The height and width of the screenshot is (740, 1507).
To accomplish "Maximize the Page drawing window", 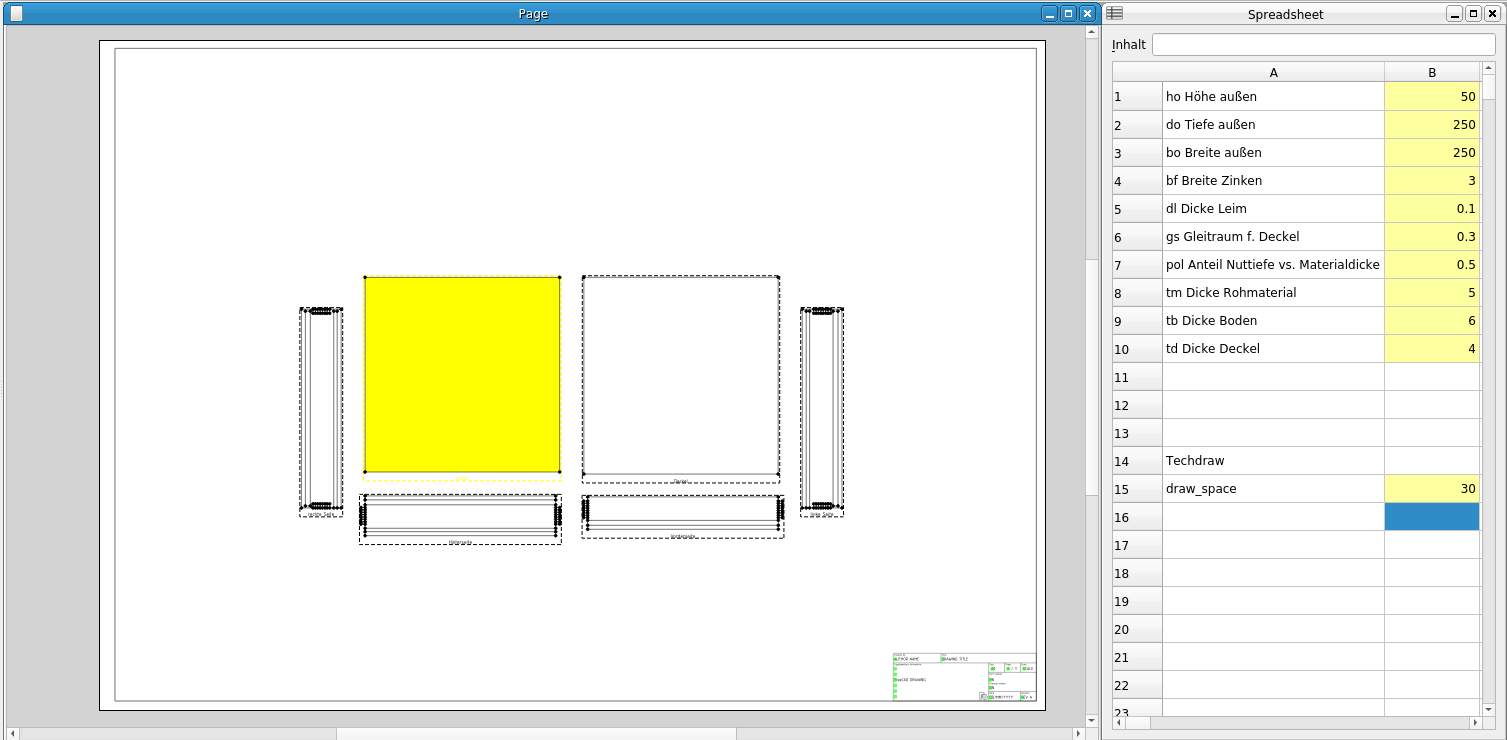I will 1068,13.
